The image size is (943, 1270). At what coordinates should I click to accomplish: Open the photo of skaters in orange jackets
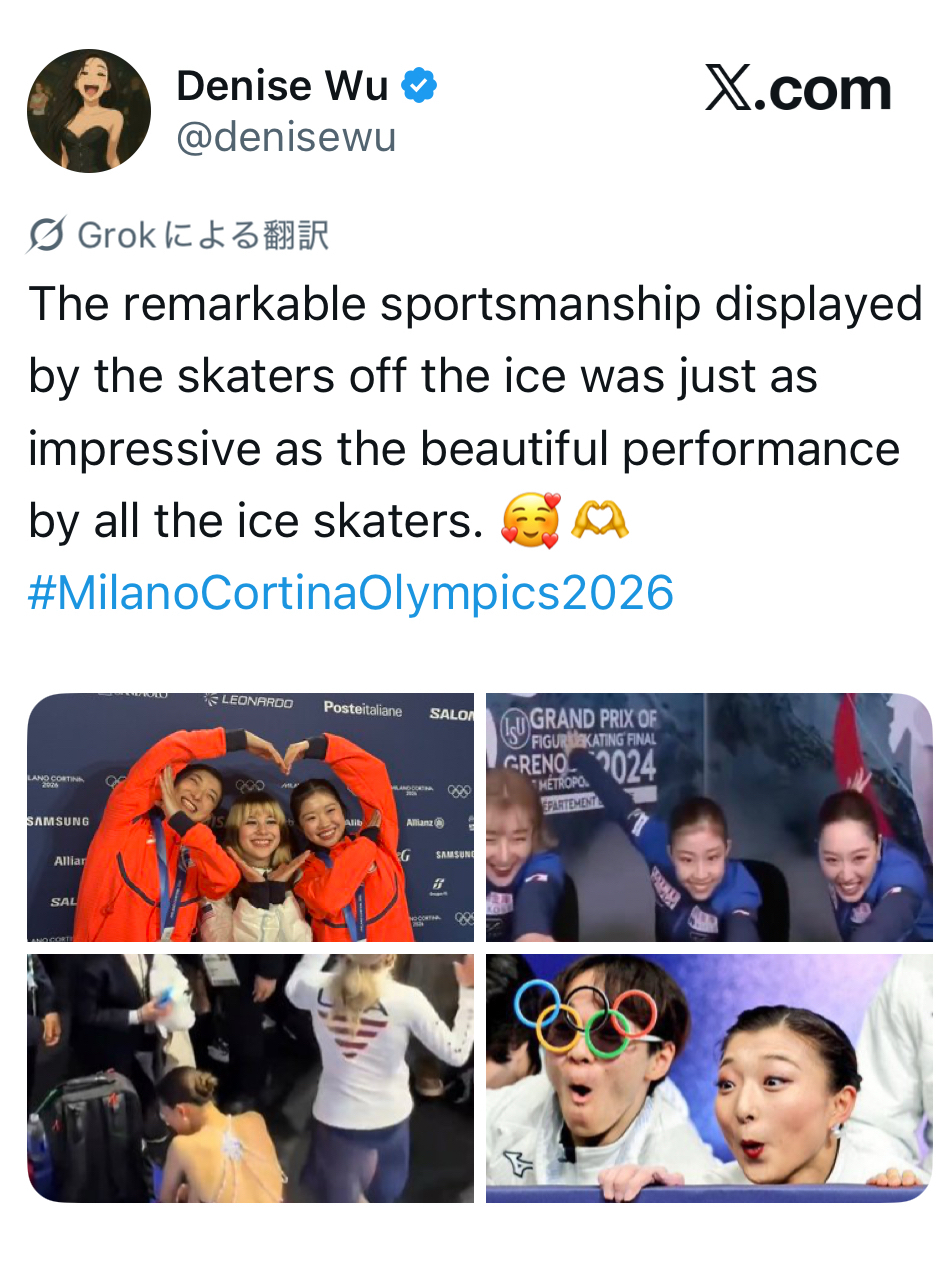point(250,817)
